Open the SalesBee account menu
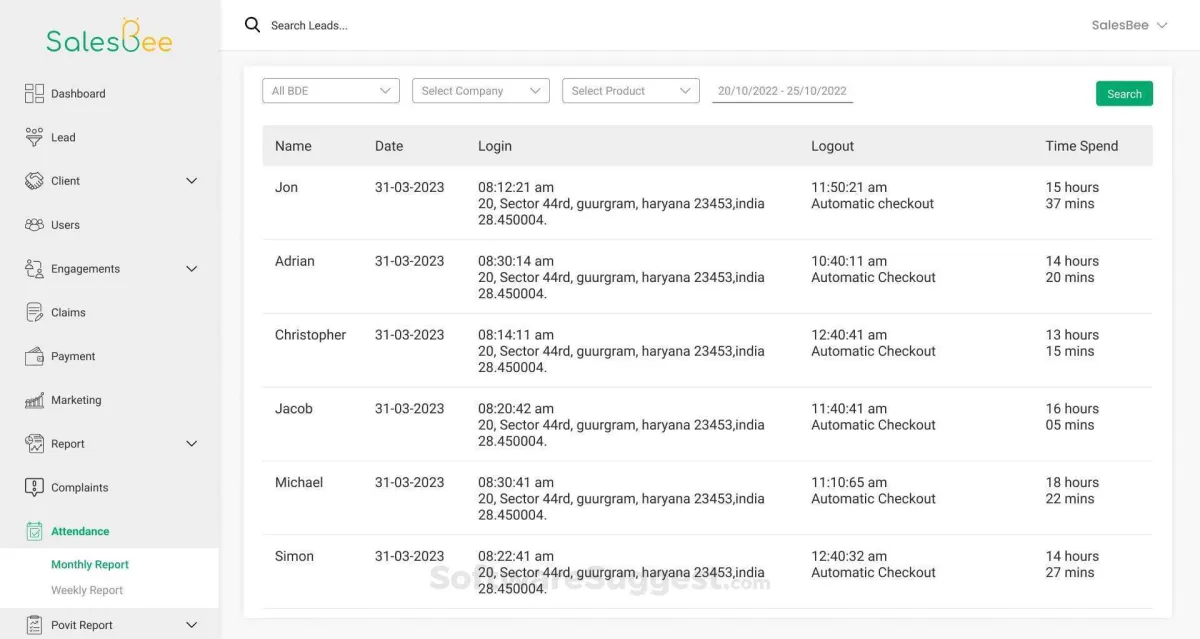1200x639 pixels. point(1129,25)
